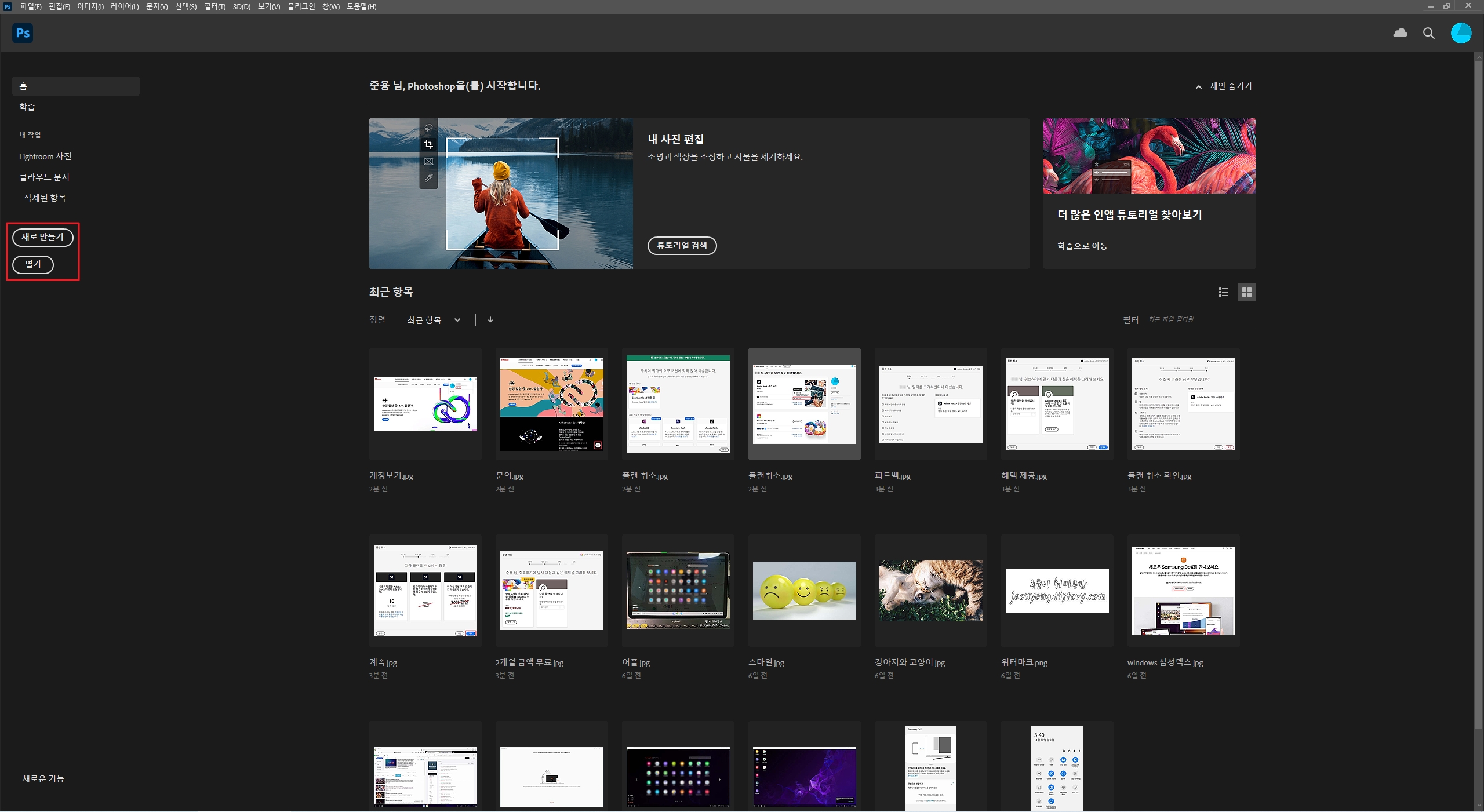Select 클라우드 문서 in sidebar

coord(44,177)
